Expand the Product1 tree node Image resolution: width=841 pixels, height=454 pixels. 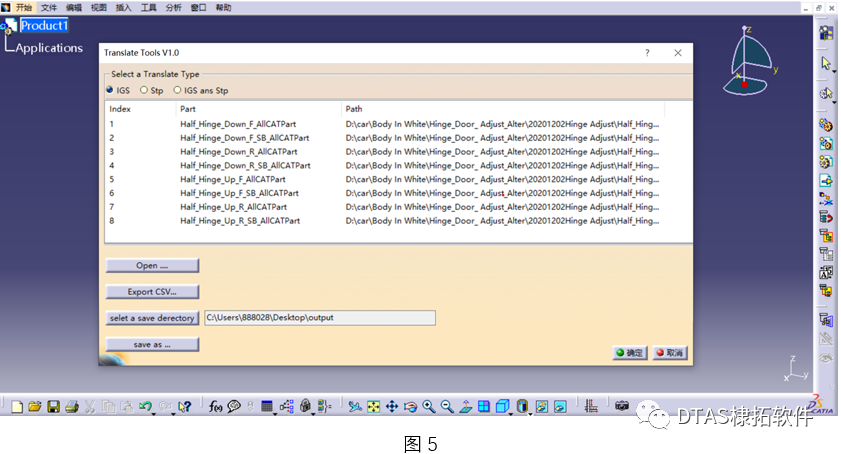point(10,25)
